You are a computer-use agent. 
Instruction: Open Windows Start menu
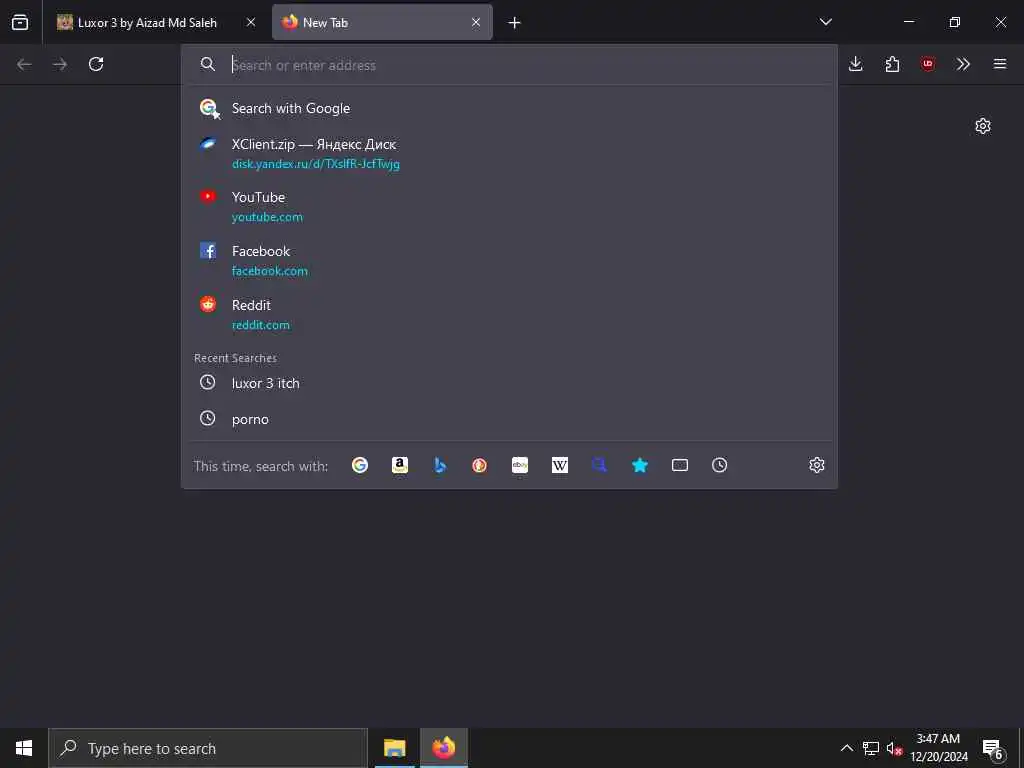pos(24,748)
